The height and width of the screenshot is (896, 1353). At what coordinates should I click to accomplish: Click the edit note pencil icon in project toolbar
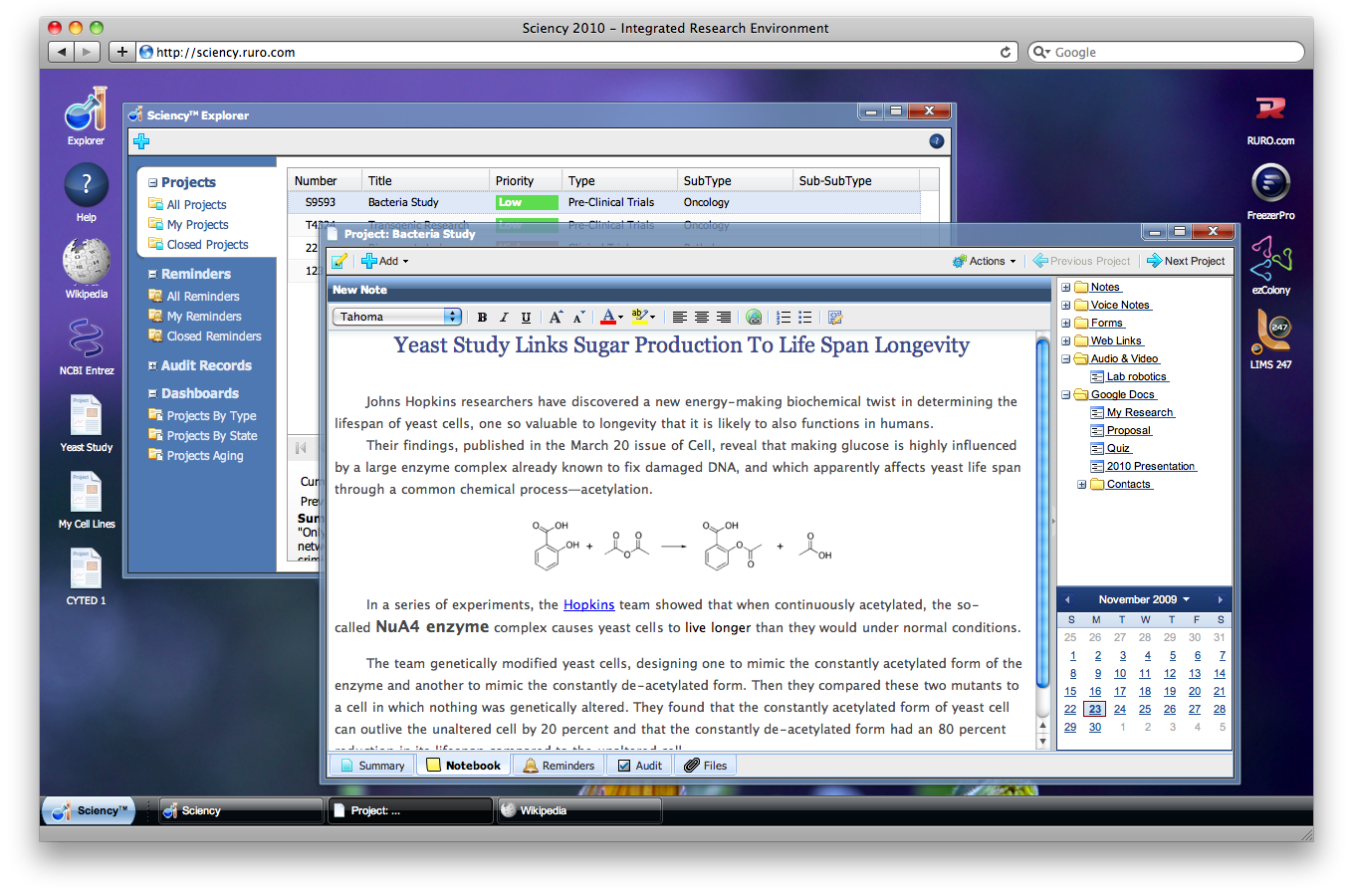[x=339, y=261]
